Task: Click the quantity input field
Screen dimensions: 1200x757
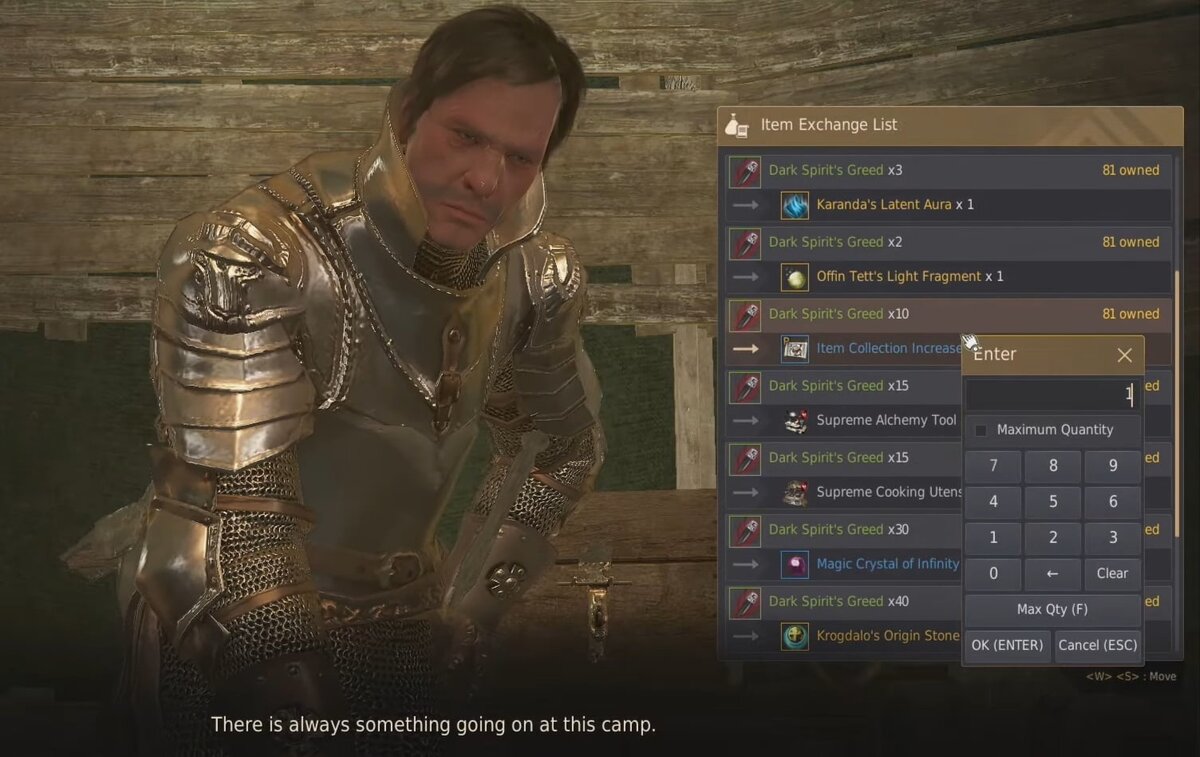Action: (1053, 395)
